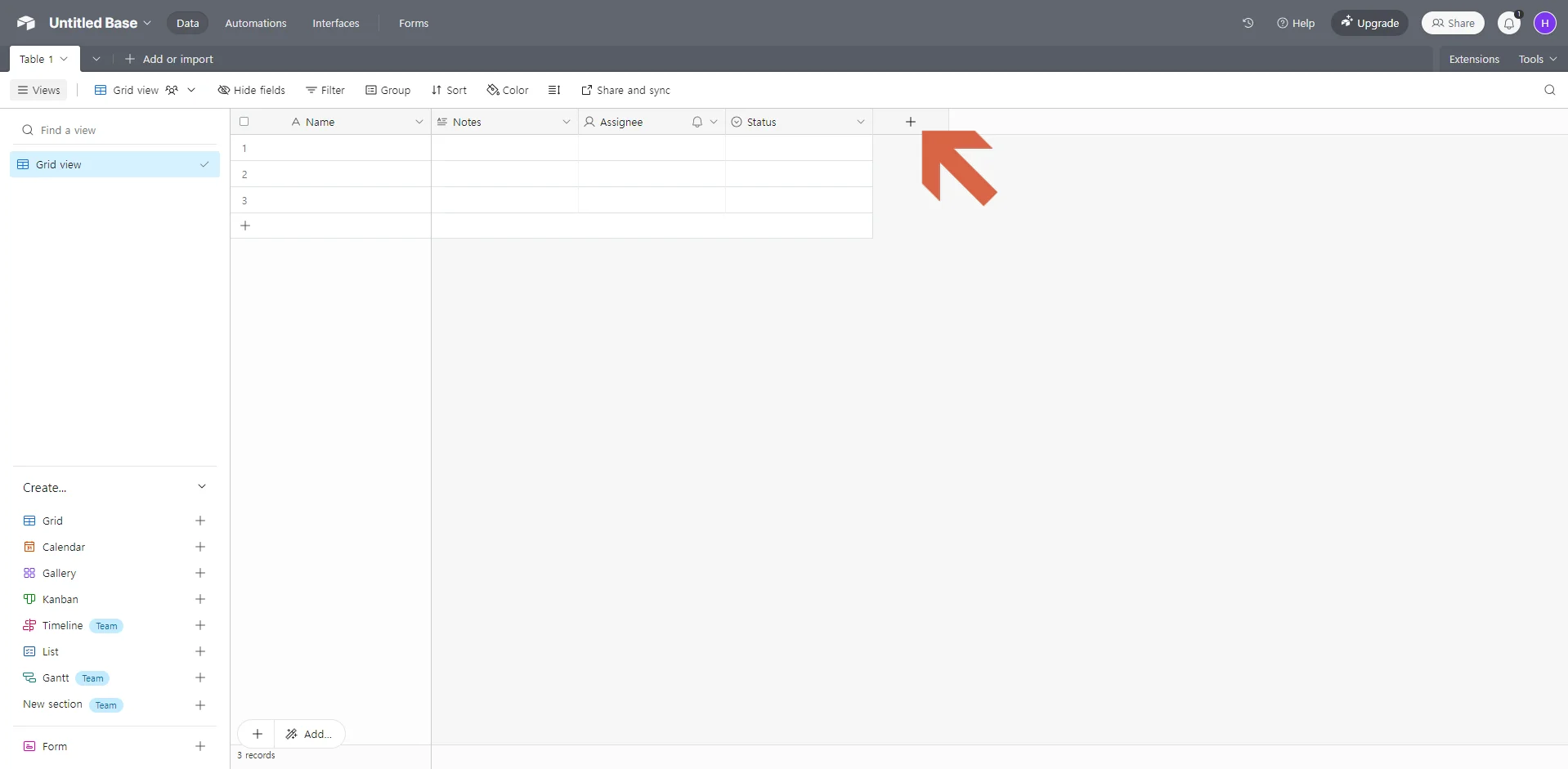This screenshot has height=769, width=1568.
Task: Click the Upgrade button
Action: pyautogui.click(x=1369, y=23)
